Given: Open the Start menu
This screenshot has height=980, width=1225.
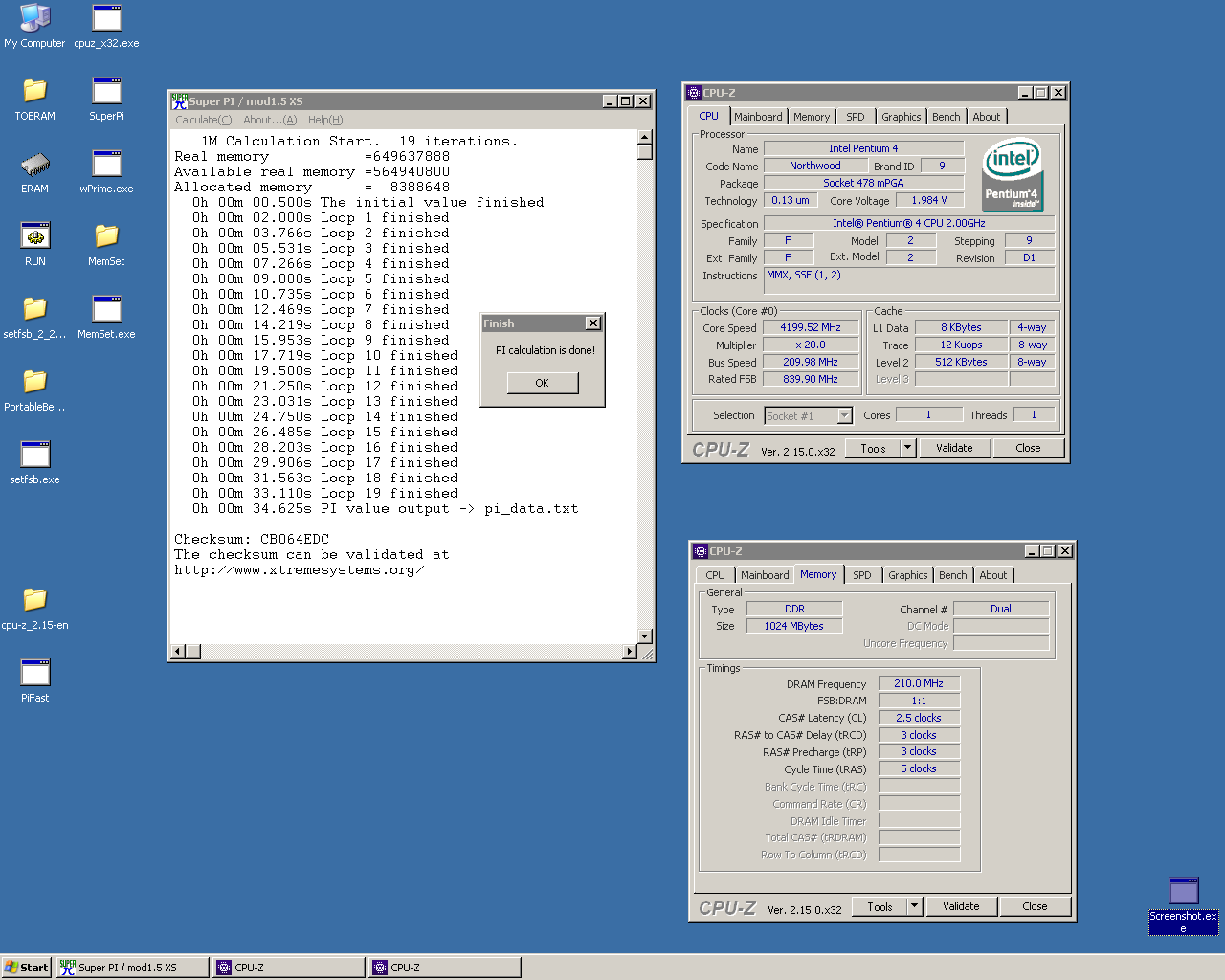Looking at the screenshot, I should (x=26, y=968).
